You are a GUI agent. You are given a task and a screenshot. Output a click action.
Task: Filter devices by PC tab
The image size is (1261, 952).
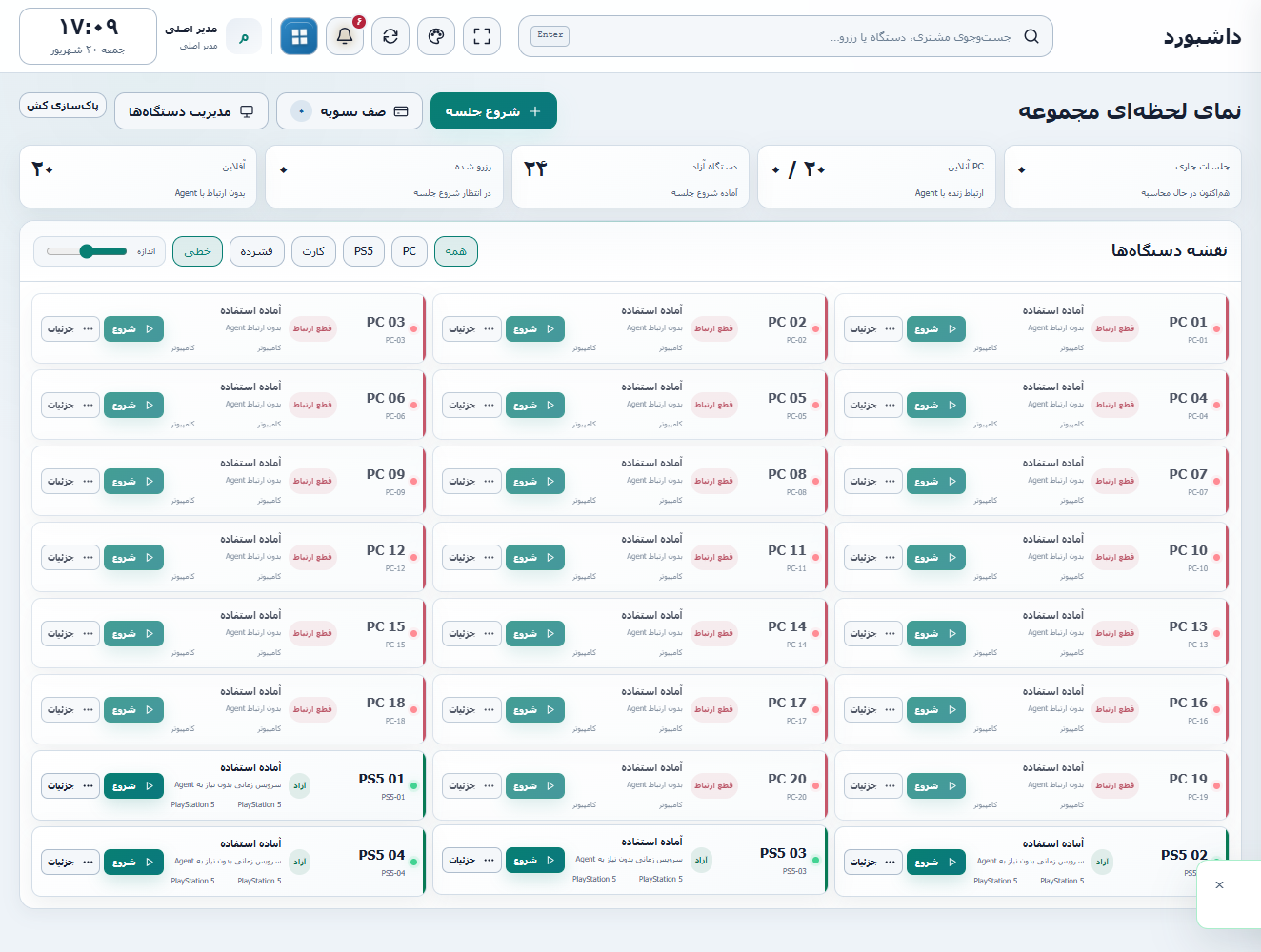[410, 251]
